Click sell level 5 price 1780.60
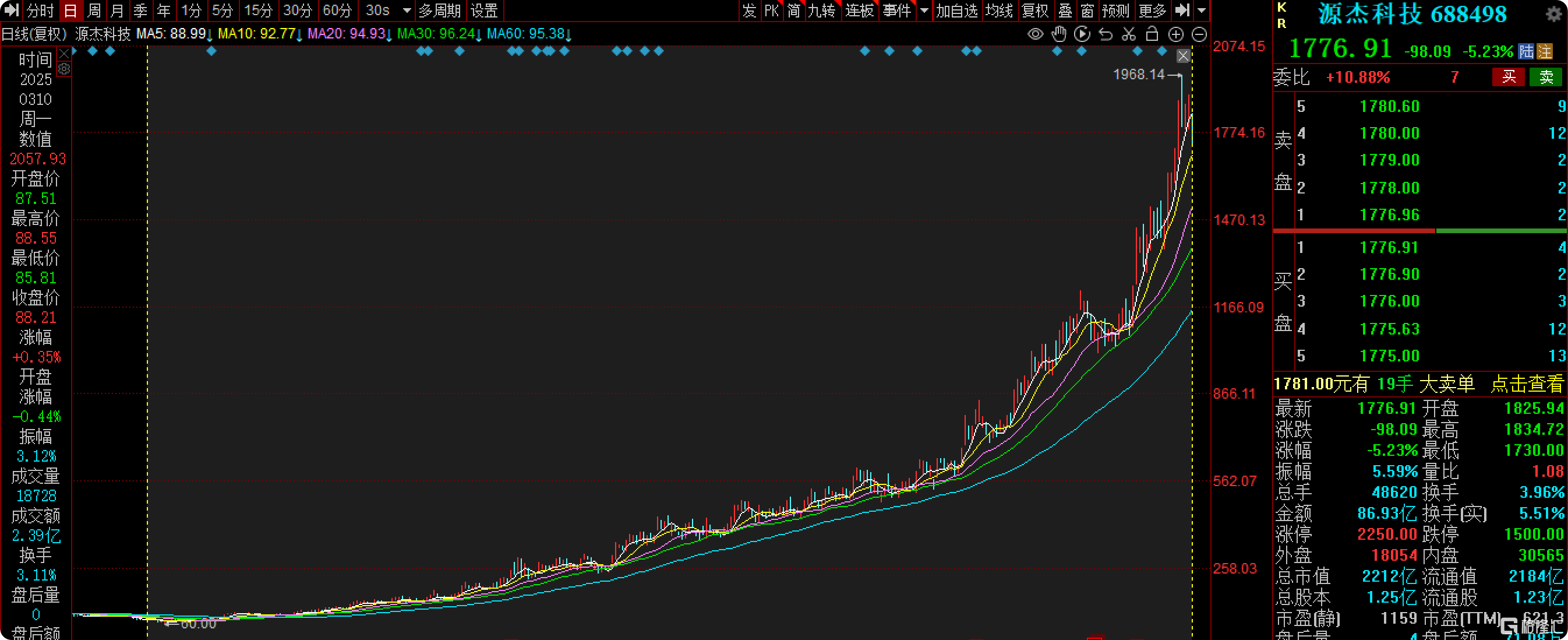The width and height of the screenshot is (1568, 640). point(1390,107)
